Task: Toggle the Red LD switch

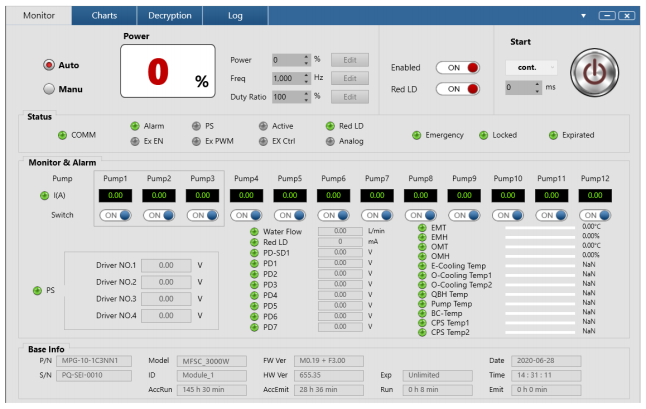Action: [x=458, y=89]
